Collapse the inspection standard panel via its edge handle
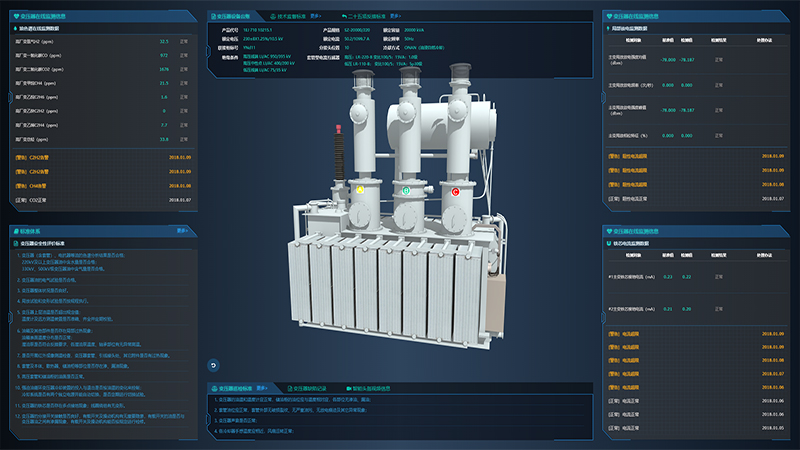Screen dimensions: 800x450 pos(208,419)
